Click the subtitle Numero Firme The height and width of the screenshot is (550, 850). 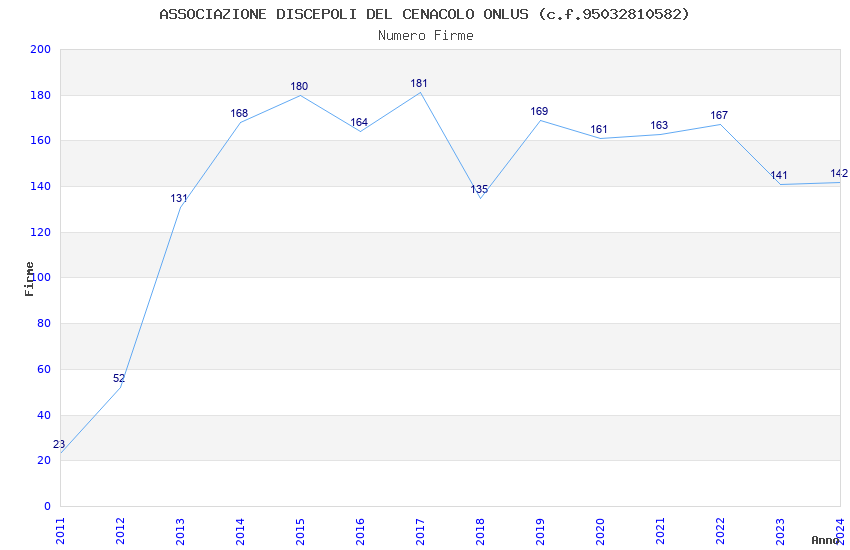[426, 36]
